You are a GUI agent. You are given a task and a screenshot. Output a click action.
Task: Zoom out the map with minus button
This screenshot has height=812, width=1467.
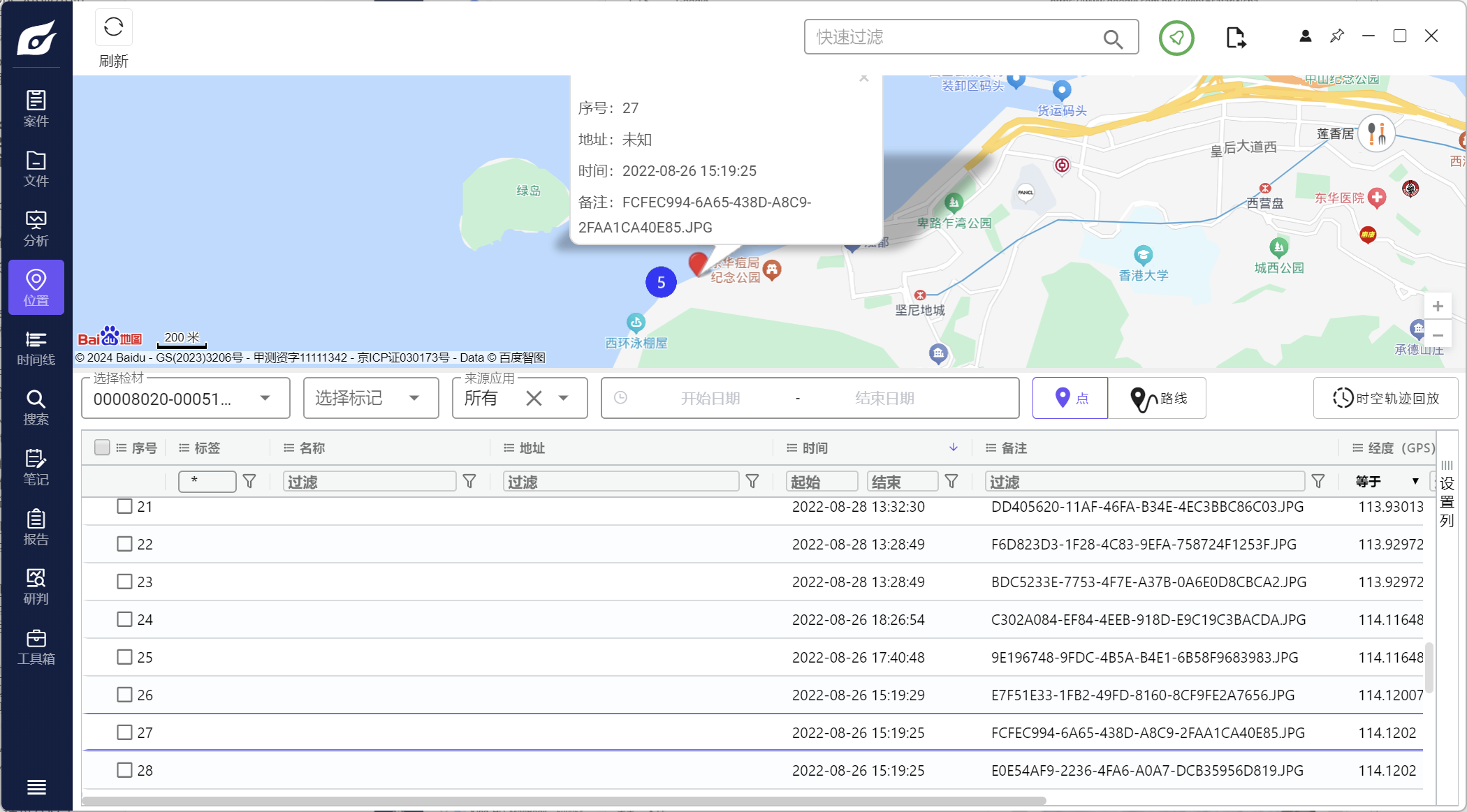(1438, 335)
